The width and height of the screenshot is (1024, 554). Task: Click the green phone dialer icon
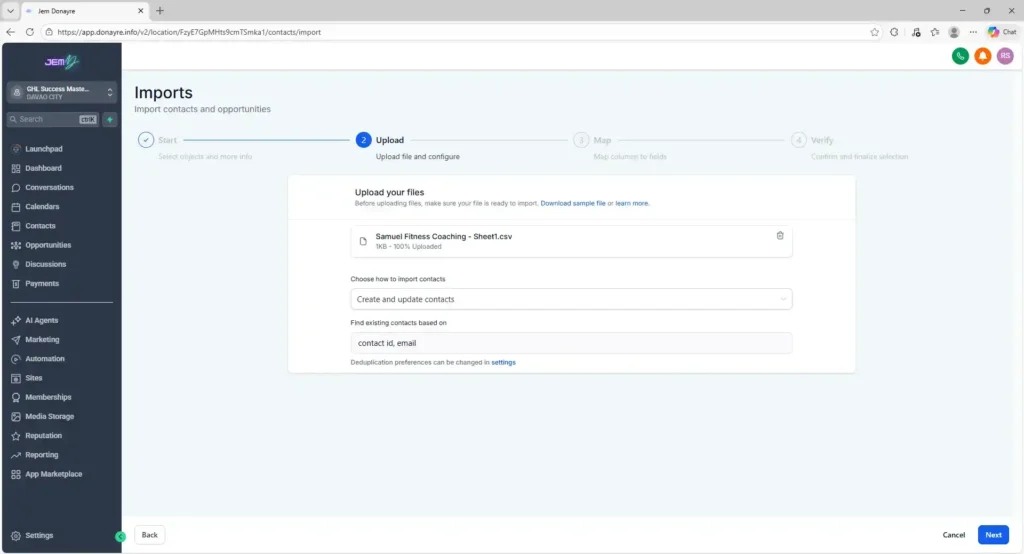tap(960, 56)
